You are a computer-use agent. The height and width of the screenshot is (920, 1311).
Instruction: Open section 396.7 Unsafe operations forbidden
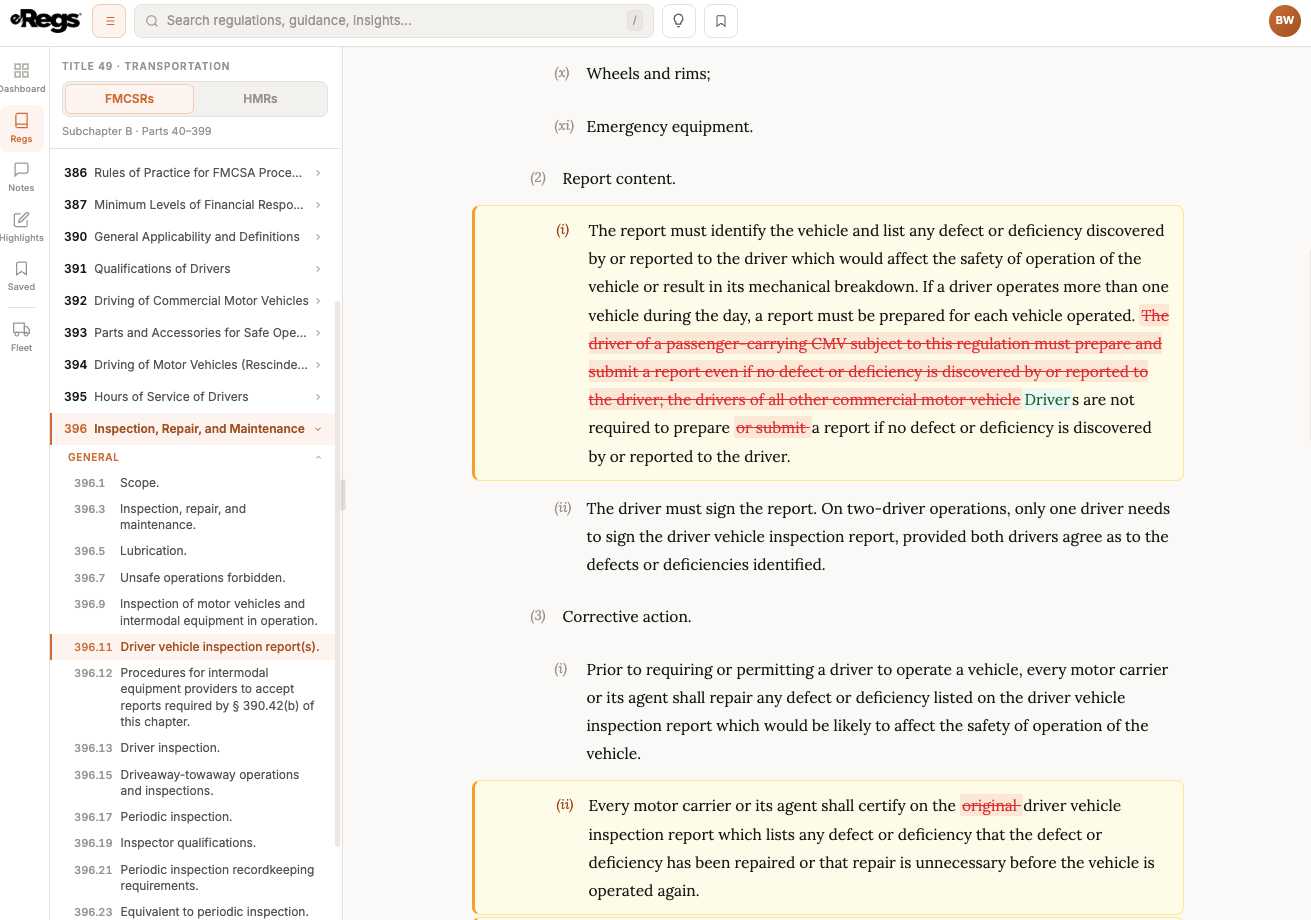[x=192, y=578]
